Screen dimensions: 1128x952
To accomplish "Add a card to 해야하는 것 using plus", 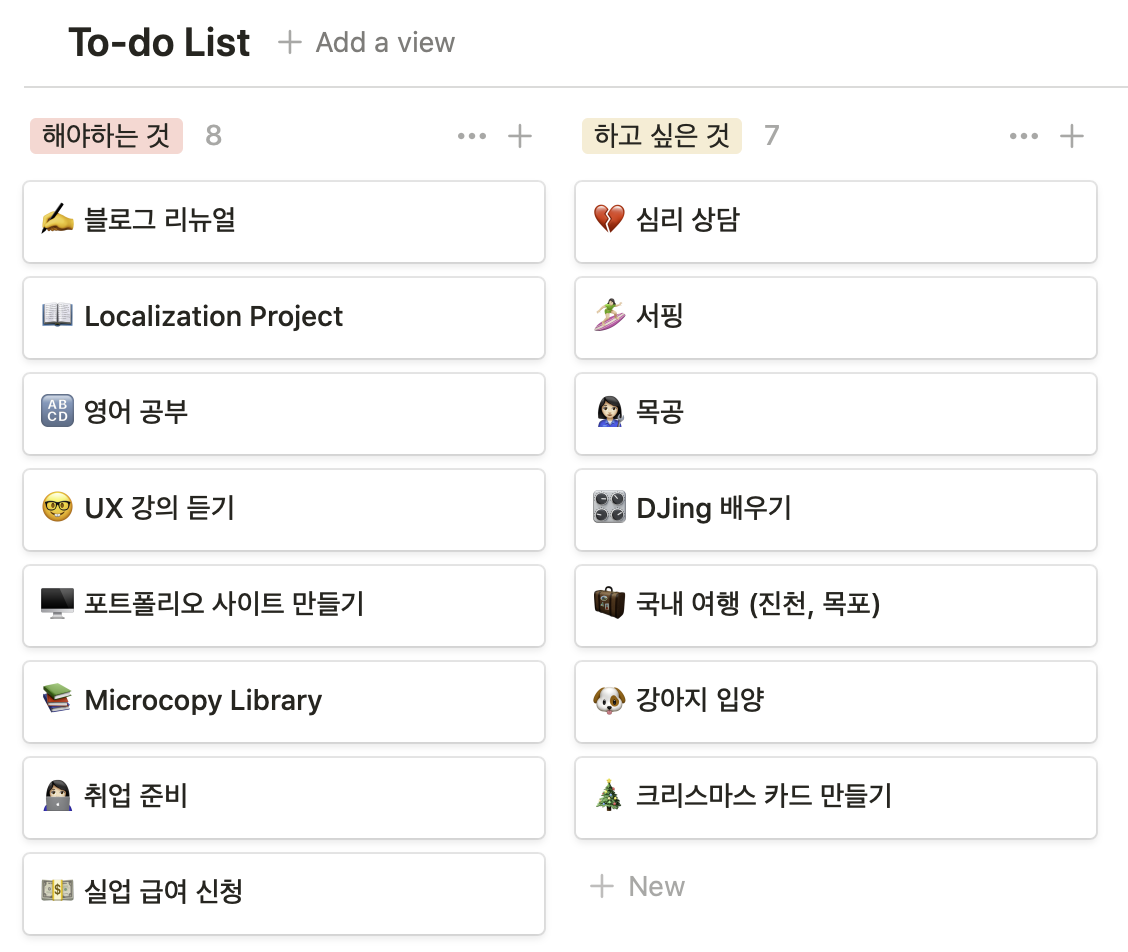I will tap(519, 136).
